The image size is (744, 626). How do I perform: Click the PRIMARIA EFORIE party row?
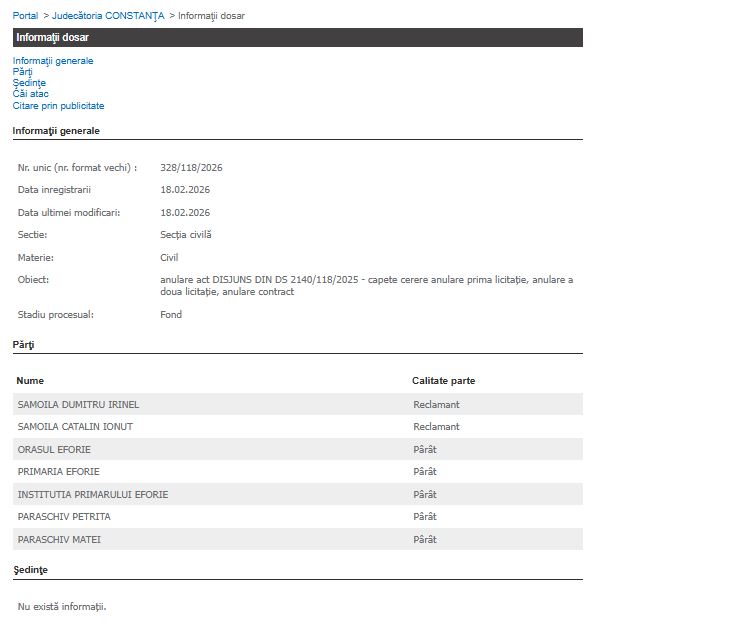59,472
